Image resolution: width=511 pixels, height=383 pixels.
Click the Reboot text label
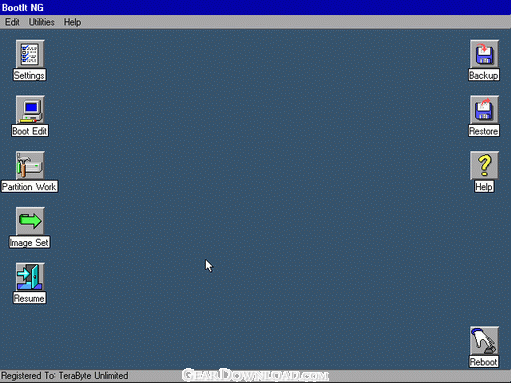(x=484, y=362)
